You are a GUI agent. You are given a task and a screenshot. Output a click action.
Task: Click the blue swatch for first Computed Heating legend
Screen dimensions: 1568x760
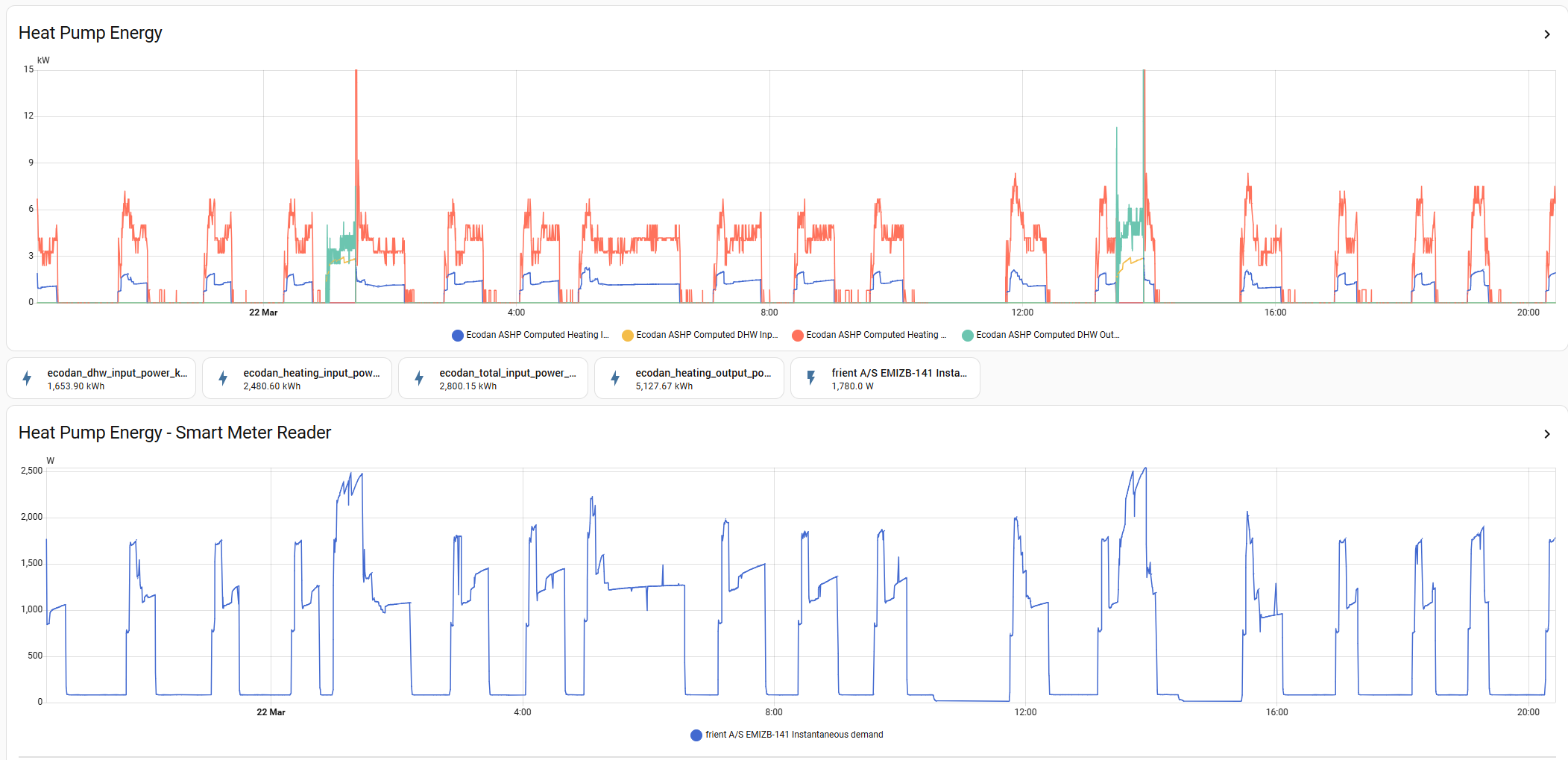click(x=458, y=336)
